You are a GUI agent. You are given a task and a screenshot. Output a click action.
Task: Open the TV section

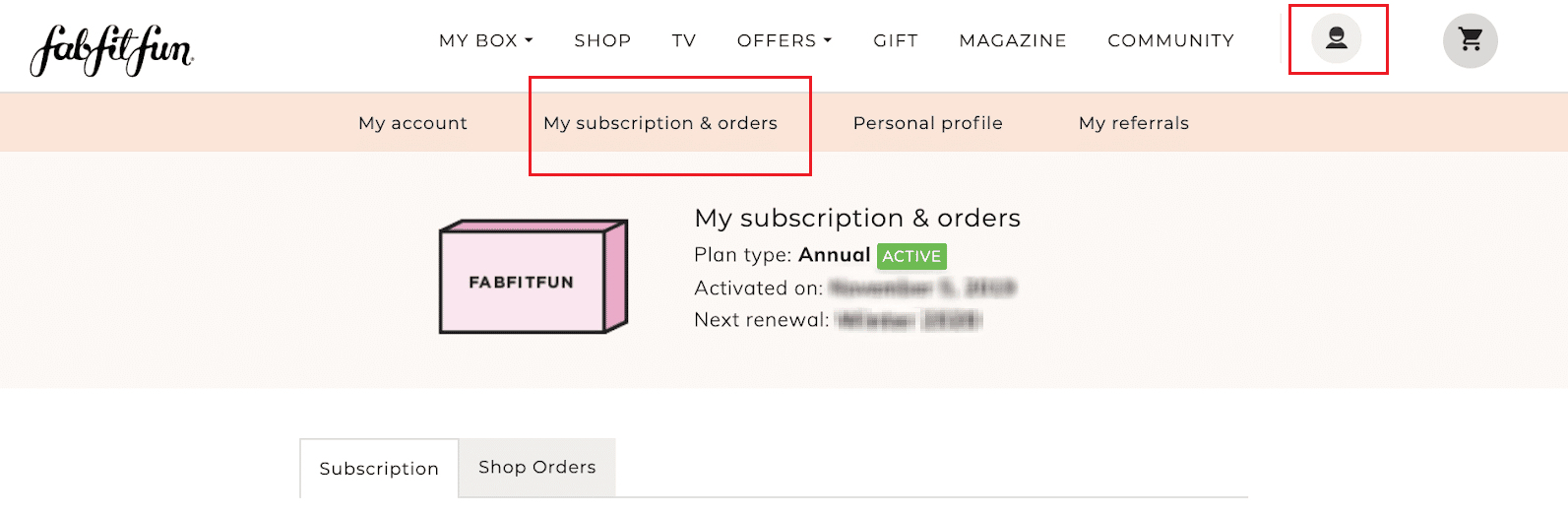tap(684, 40)
